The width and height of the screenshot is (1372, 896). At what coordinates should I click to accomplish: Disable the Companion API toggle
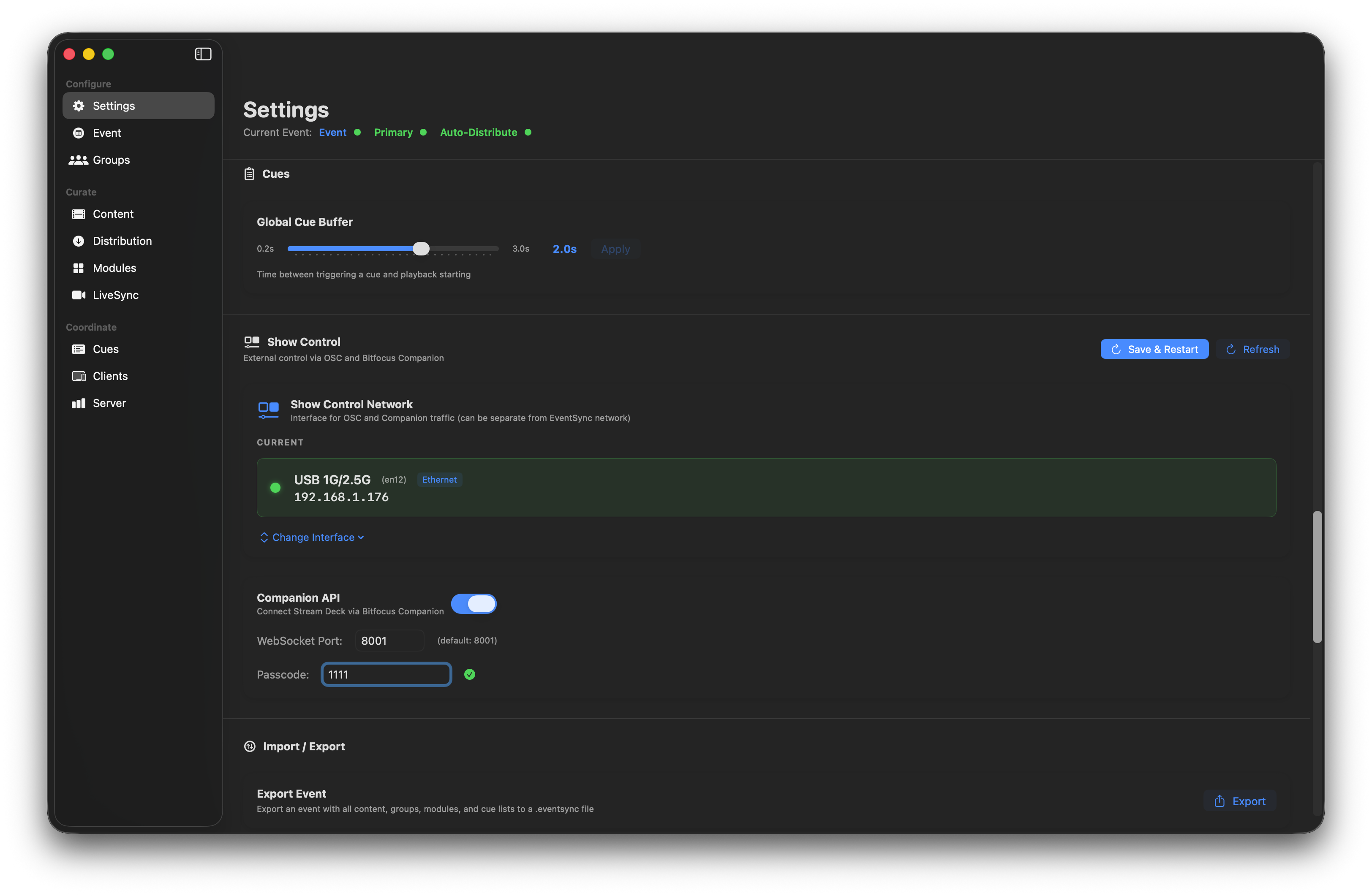(x=474, y=604)
